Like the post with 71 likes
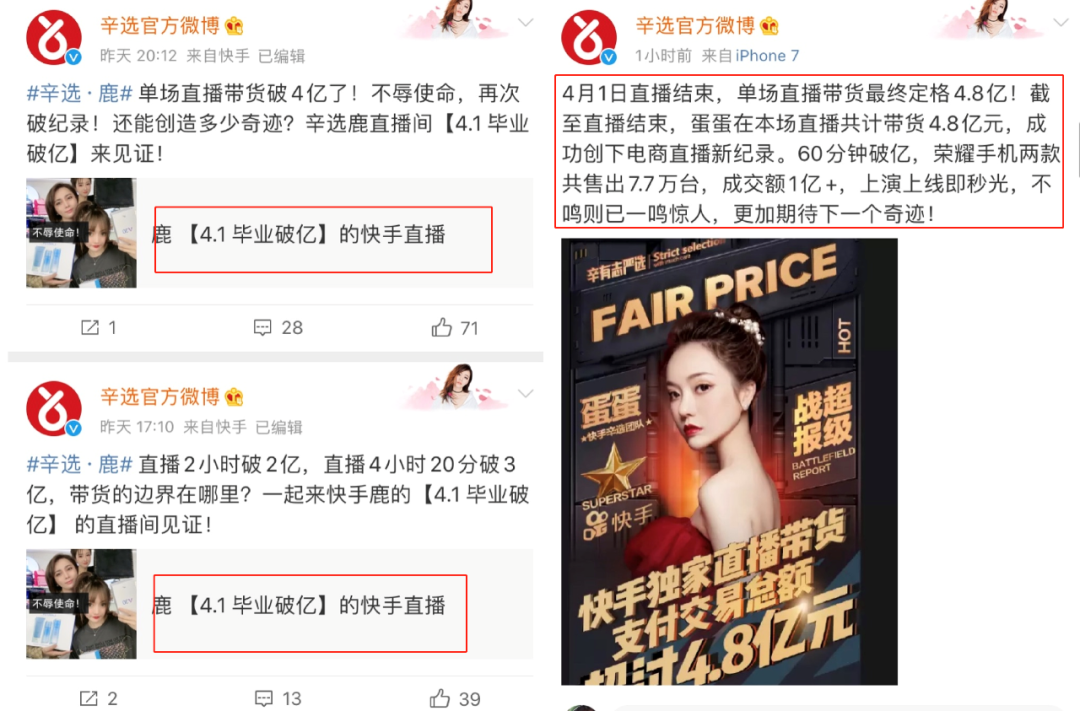Viewport: 1080px width, 711px height. point(442,327)
